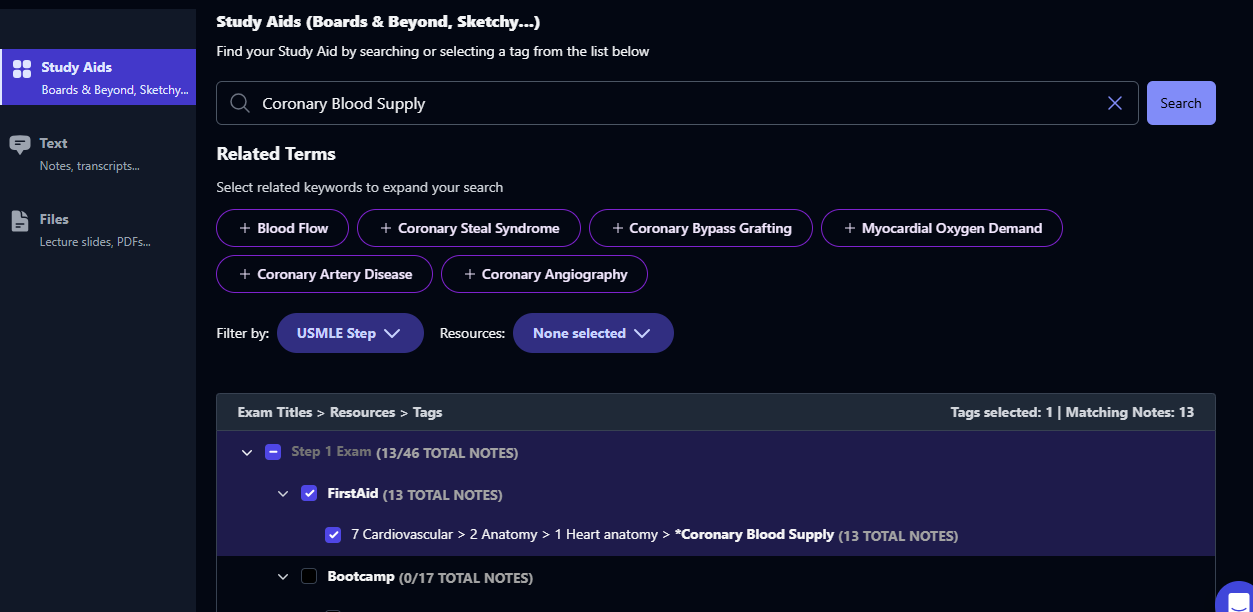Open the Resources None selected dropdown
1253x612 pixels.
592,333
